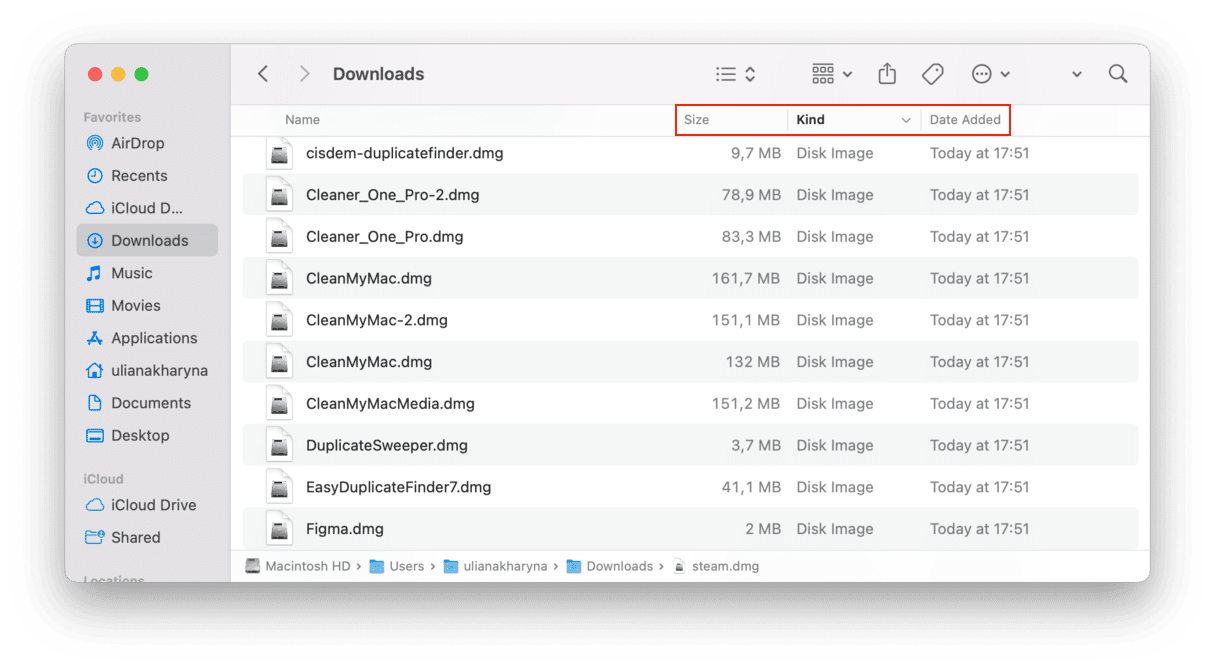Viewport: 1215px width, 668px height.
Task: Click disk image icon for CleanMyMacMedia.dmg
Action: [279, 404]
